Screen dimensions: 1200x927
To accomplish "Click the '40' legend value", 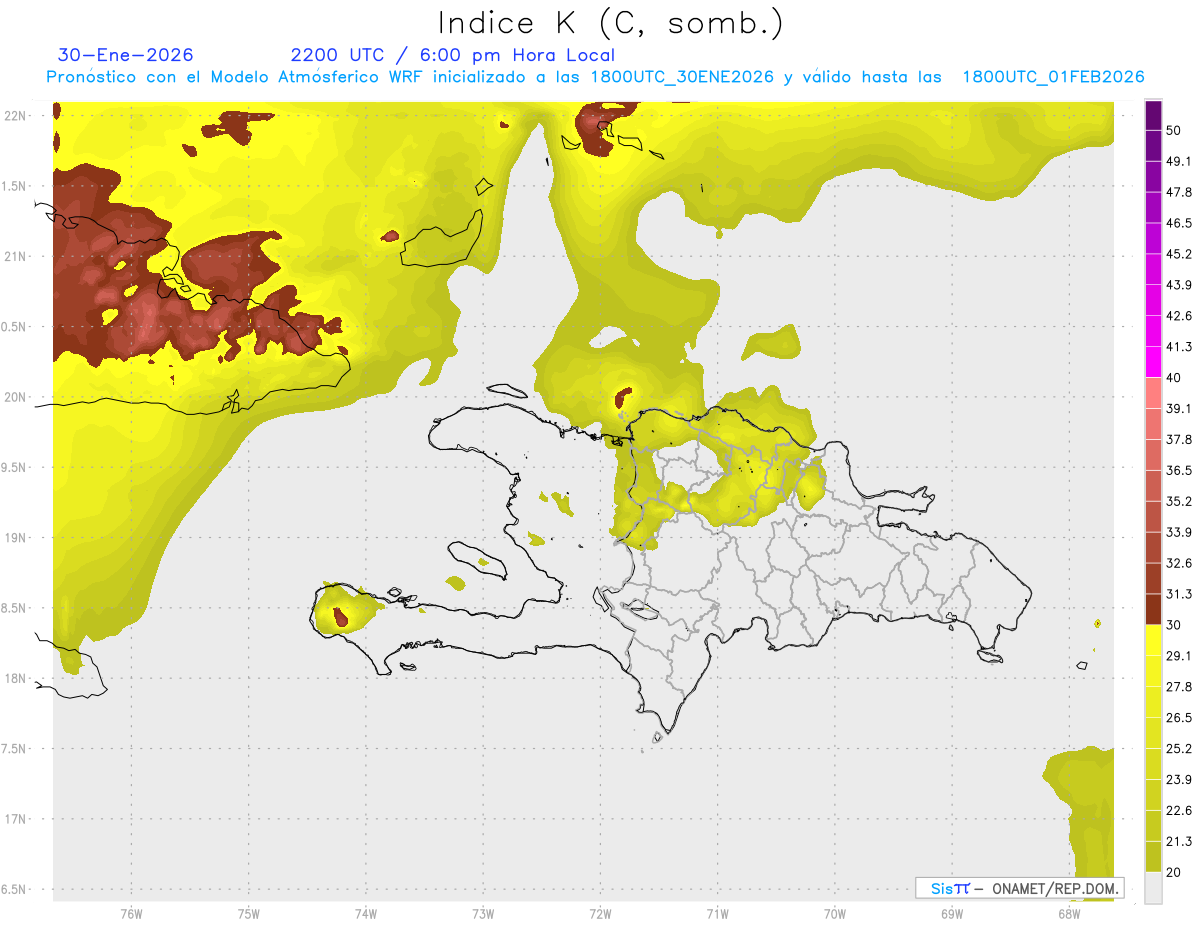I will pyautogui.click(x=1175, y=378).
